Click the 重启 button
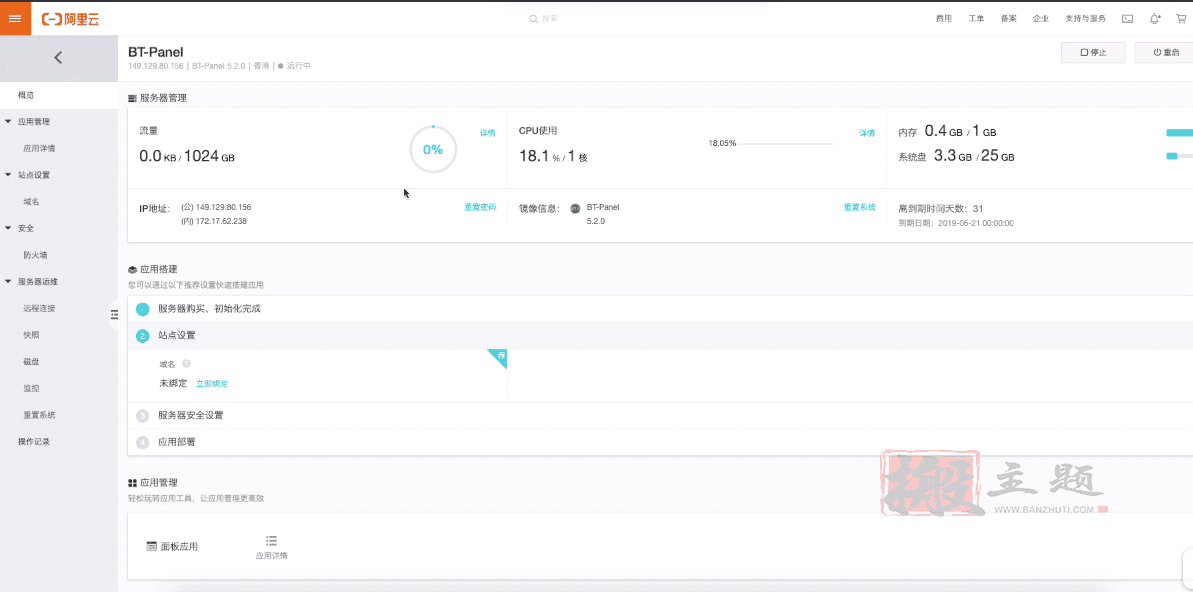This screenshot has height=592, width=1193. pos(1165,52)
